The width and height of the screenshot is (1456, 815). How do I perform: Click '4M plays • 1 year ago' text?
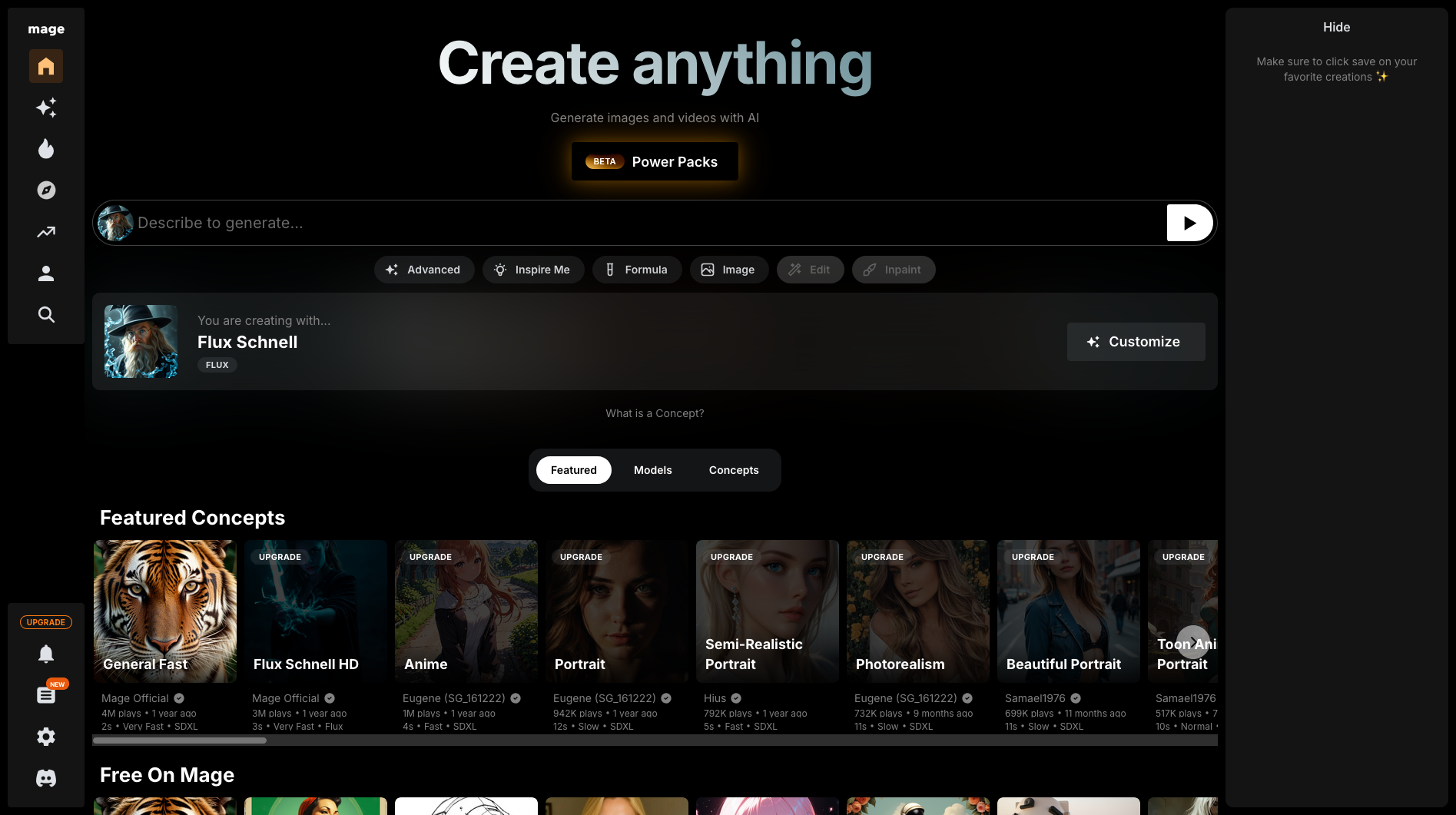[149, 714]
